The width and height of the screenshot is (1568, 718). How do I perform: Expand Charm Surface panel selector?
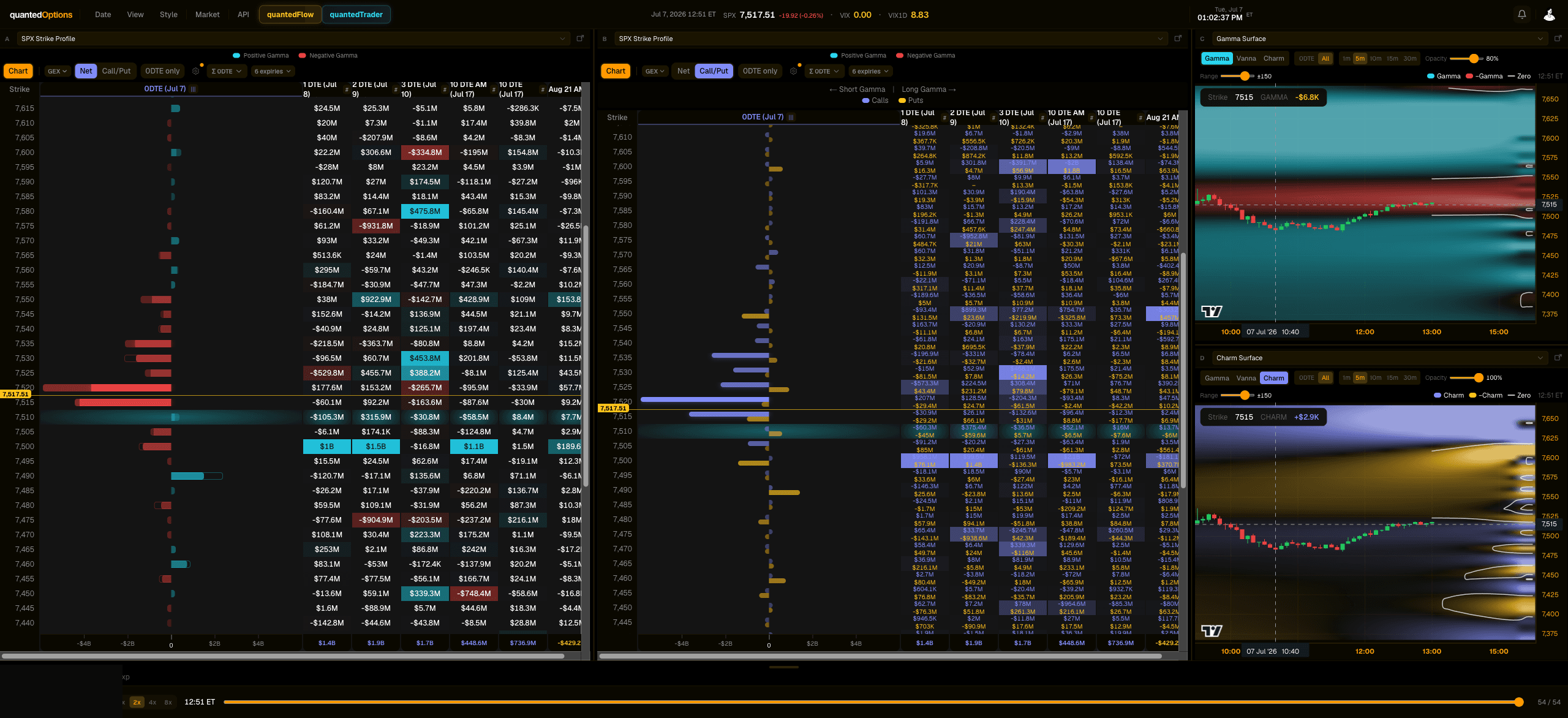click(x=1379, y=358)
